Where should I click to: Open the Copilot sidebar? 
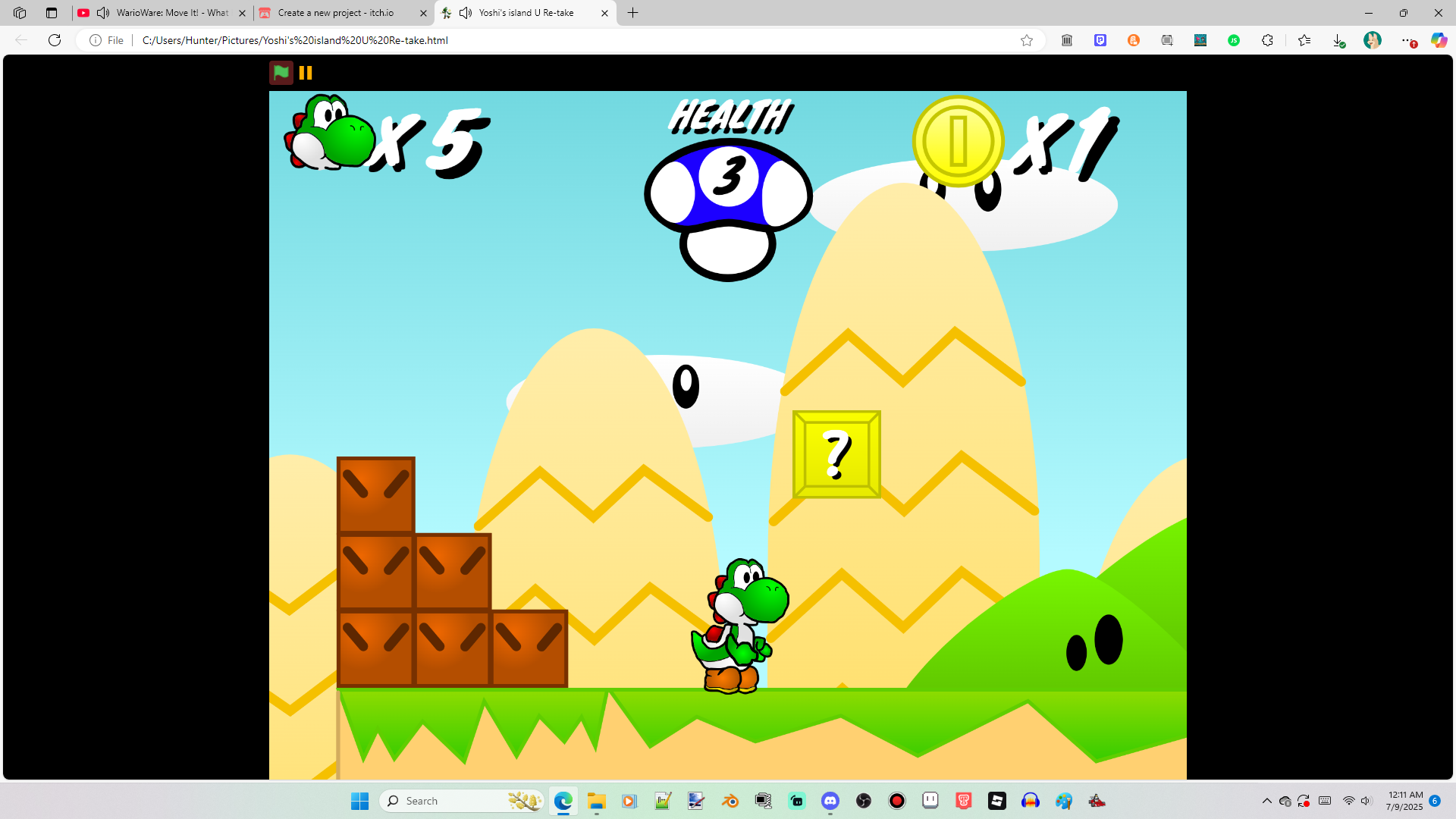pyautogui.click(x=1439, y=40)
